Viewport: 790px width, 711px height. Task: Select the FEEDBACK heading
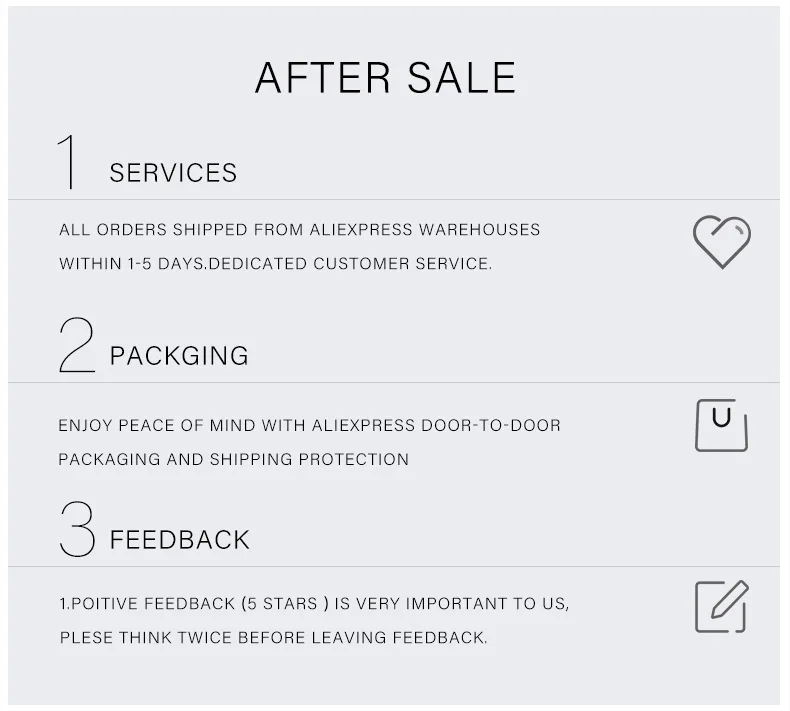tap(179, 540)
